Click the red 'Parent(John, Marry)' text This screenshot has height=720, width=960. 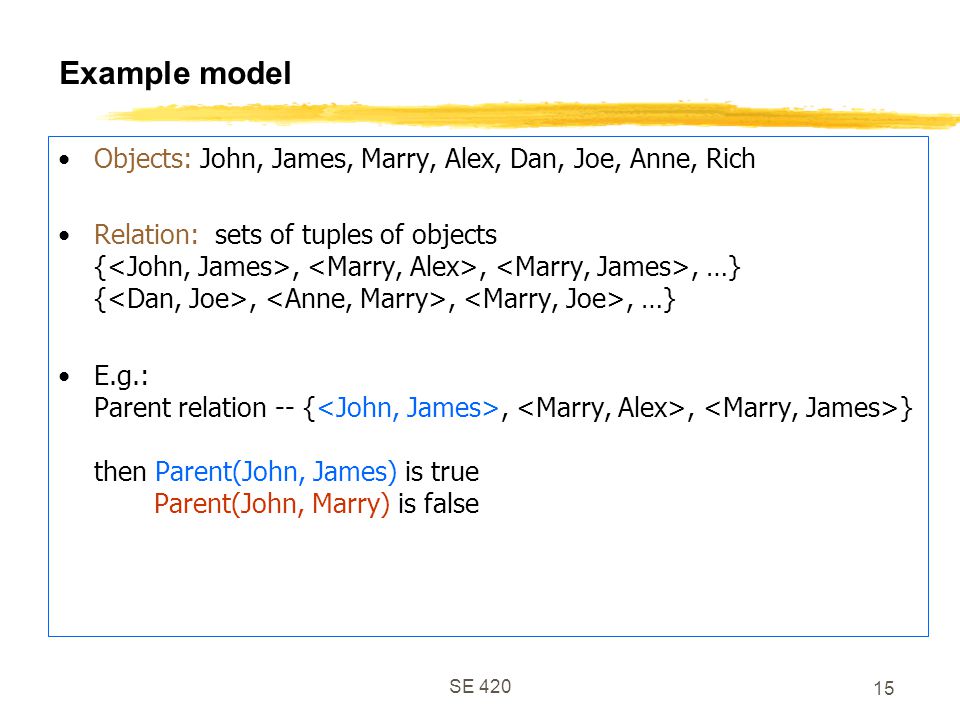pyautogui.click(x=272, y=504)
